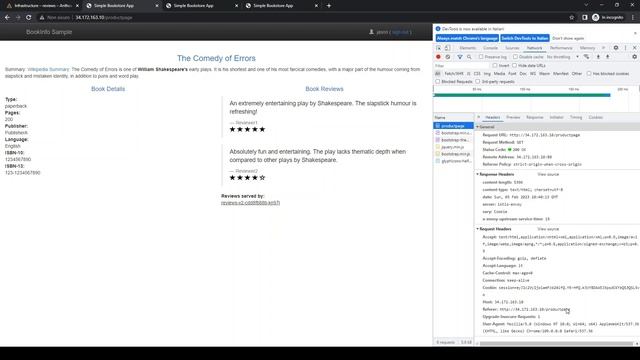This screenshot has height=360, width=640.
Task: Show more DevTools tabs with chevron
Action: (x=604, y=48)
